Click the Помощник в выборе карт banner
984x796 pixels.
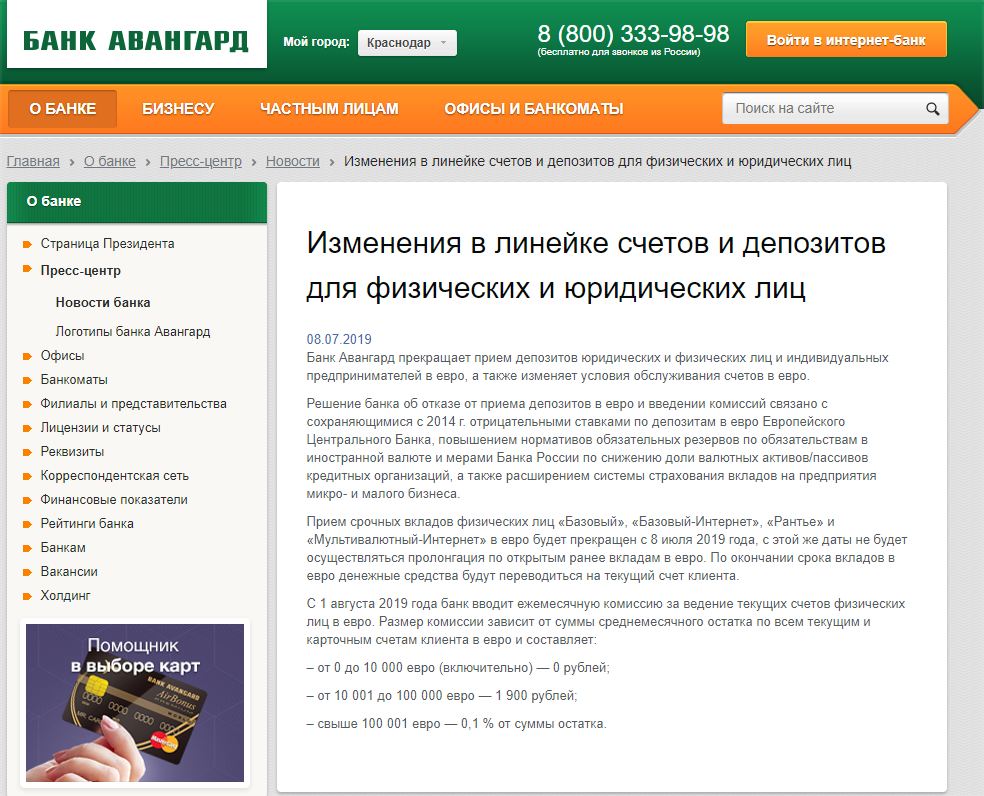click(x=135, y=702)
